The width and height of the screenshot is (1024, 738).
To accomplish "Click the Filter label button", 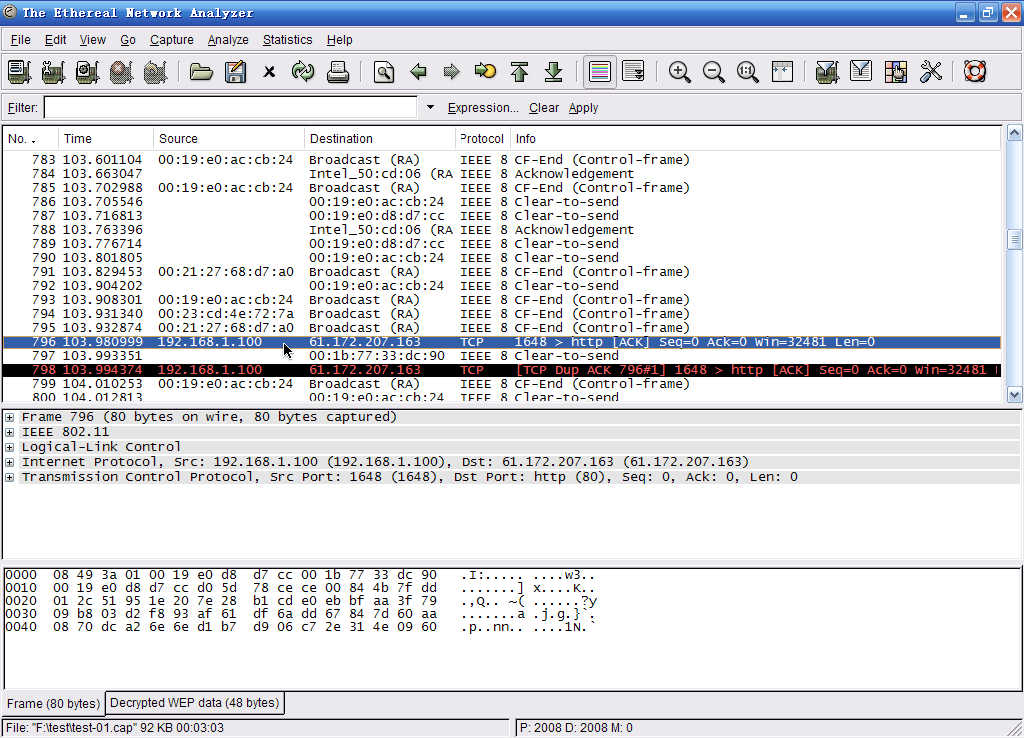I will pyautogui.click(x=23, y=108).
